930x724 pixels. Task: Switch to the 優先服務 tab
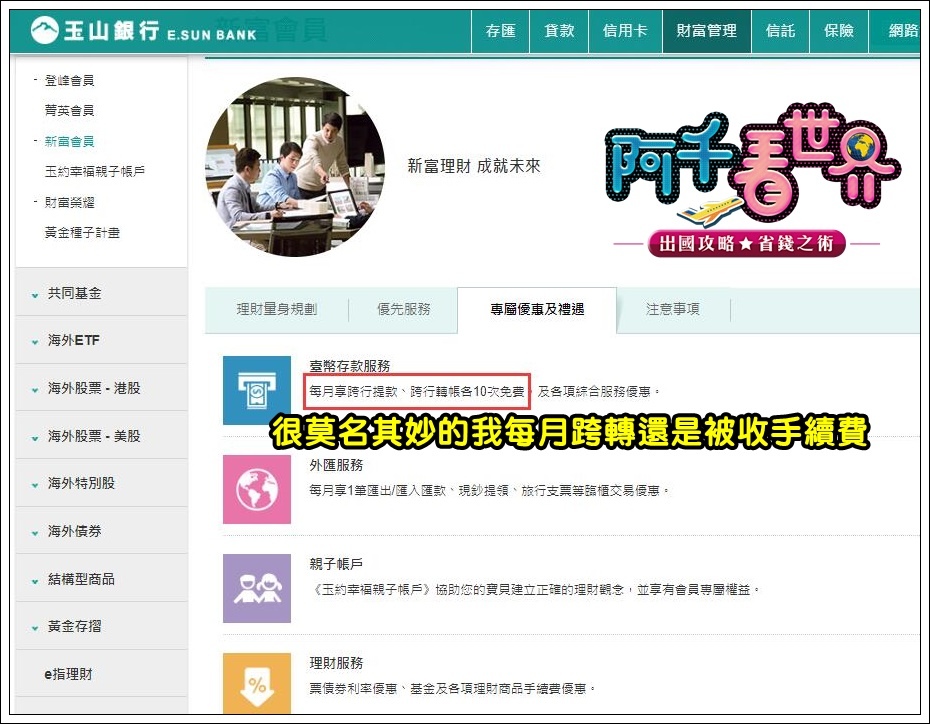(403, 309)
